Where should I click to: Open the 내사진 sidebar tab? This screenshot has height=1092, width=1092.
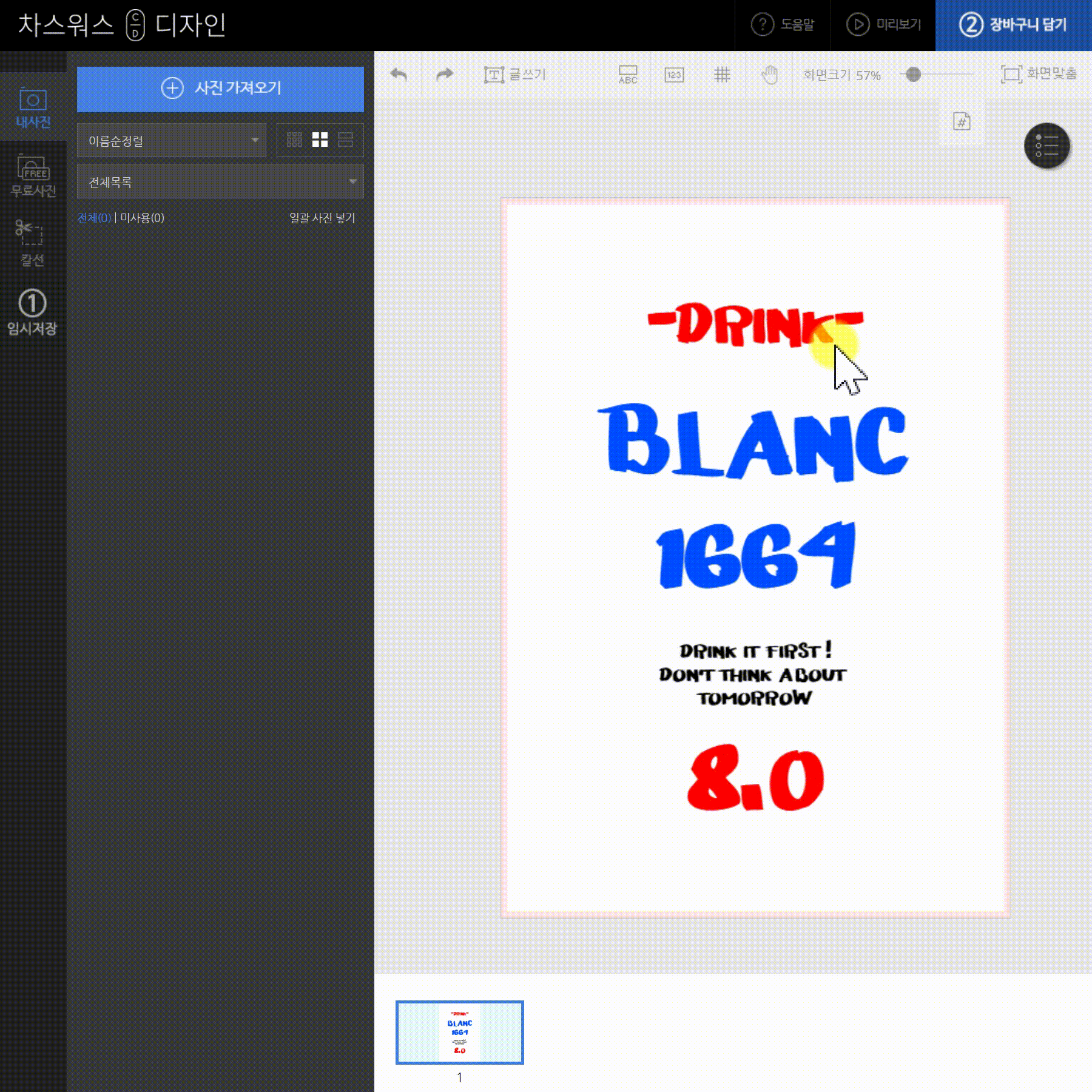(x=33, y=108)
